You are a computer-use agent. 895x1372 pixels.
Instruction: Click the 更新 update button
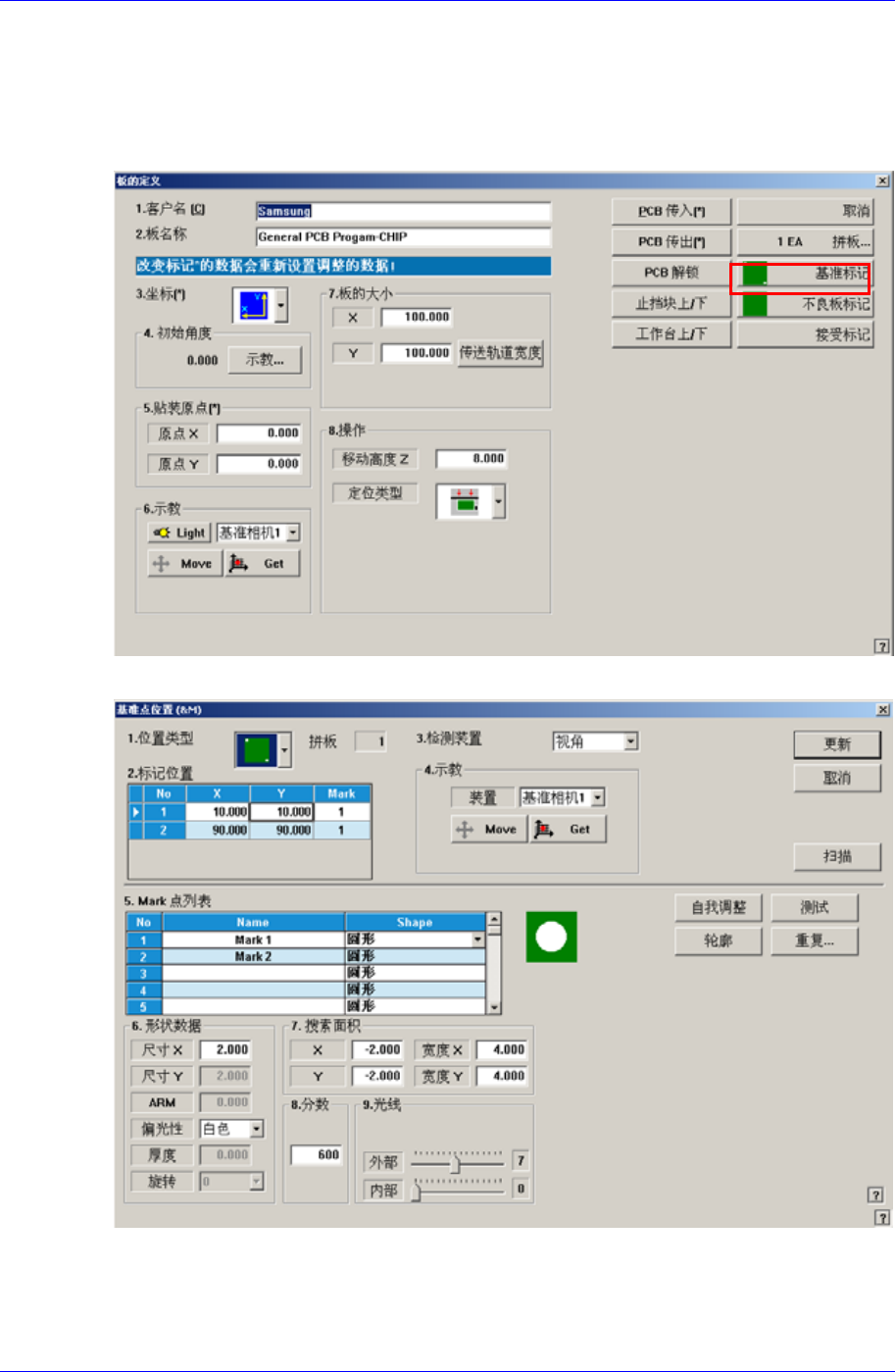[x=837, y=744]
